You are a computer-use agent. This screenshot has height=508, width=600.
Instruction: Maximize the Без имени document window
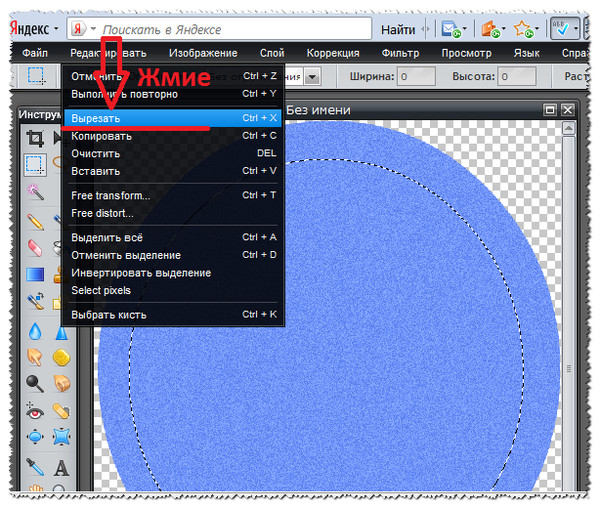click(550, 110)
